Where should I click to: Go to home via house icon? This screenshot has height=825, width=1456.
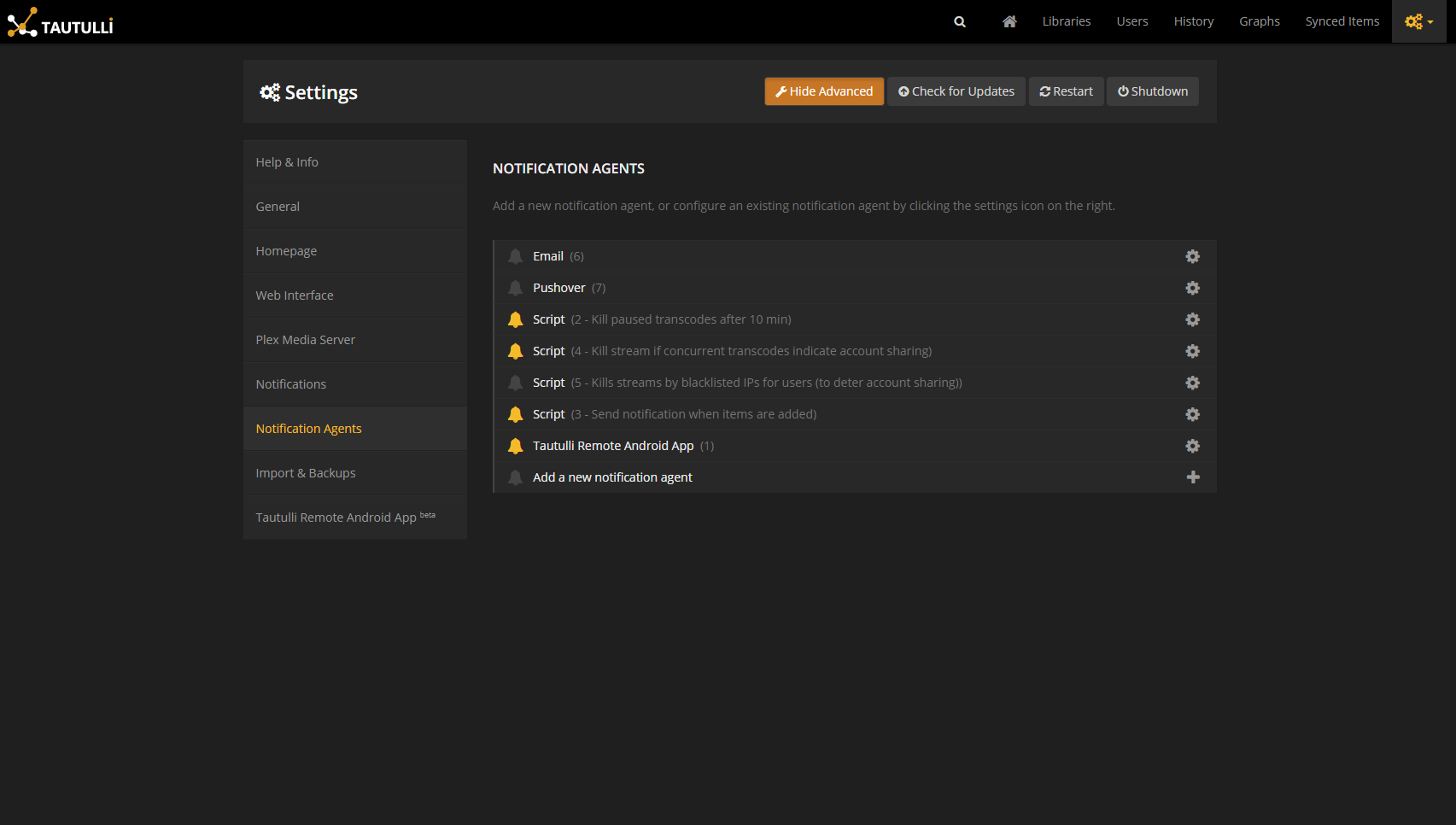point(1009,22)
